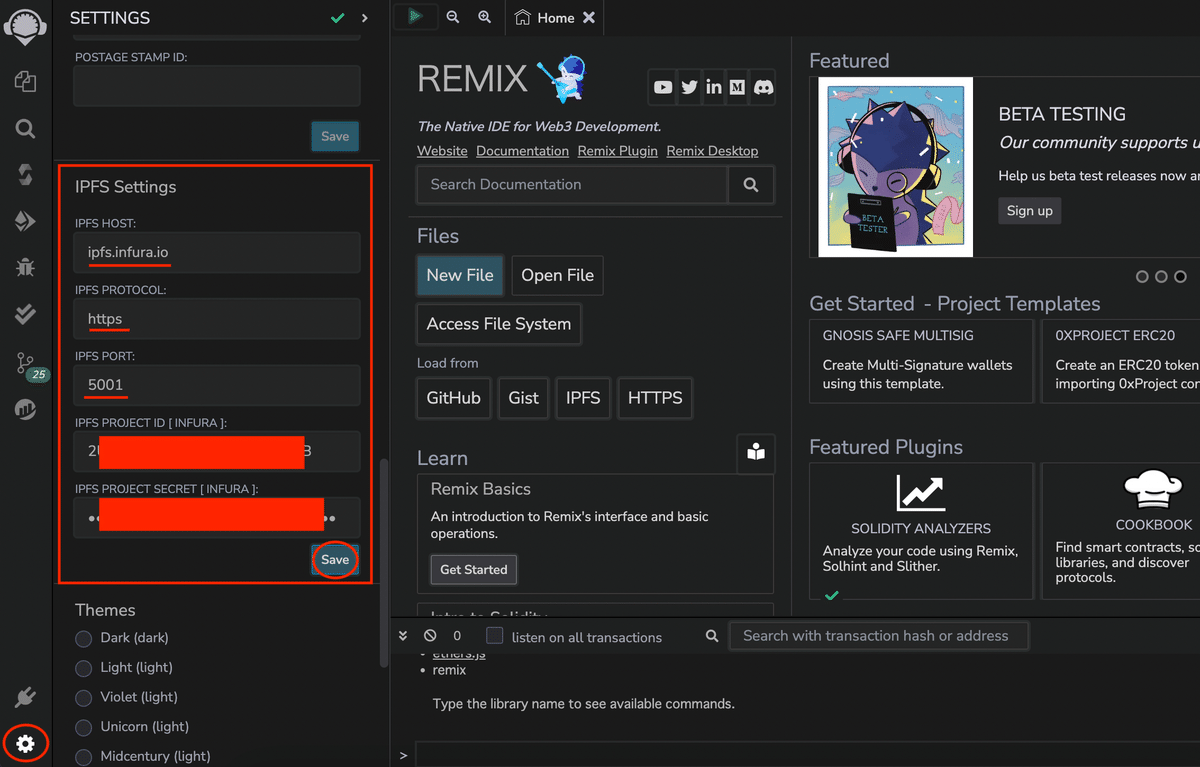Open Remix Discord icon
This screenshot has height=767, width=1200.
(x=763, y=87)
